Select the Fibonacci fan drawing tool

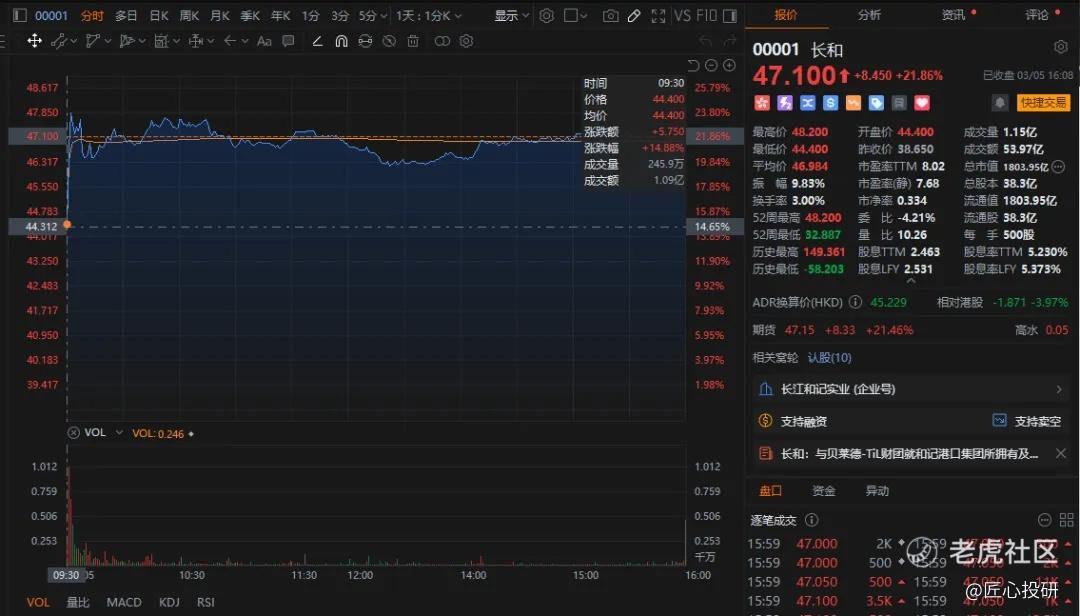click(127, 41)
